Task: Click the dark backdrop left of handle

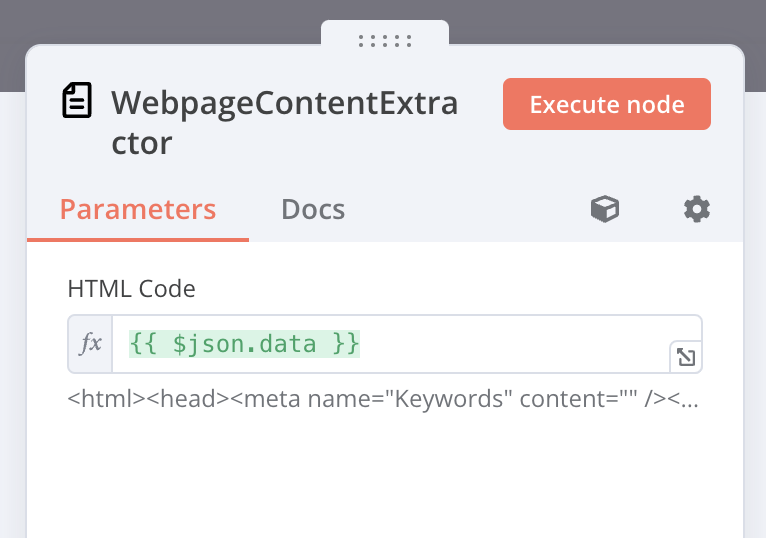Action: (x=160, y=22)
